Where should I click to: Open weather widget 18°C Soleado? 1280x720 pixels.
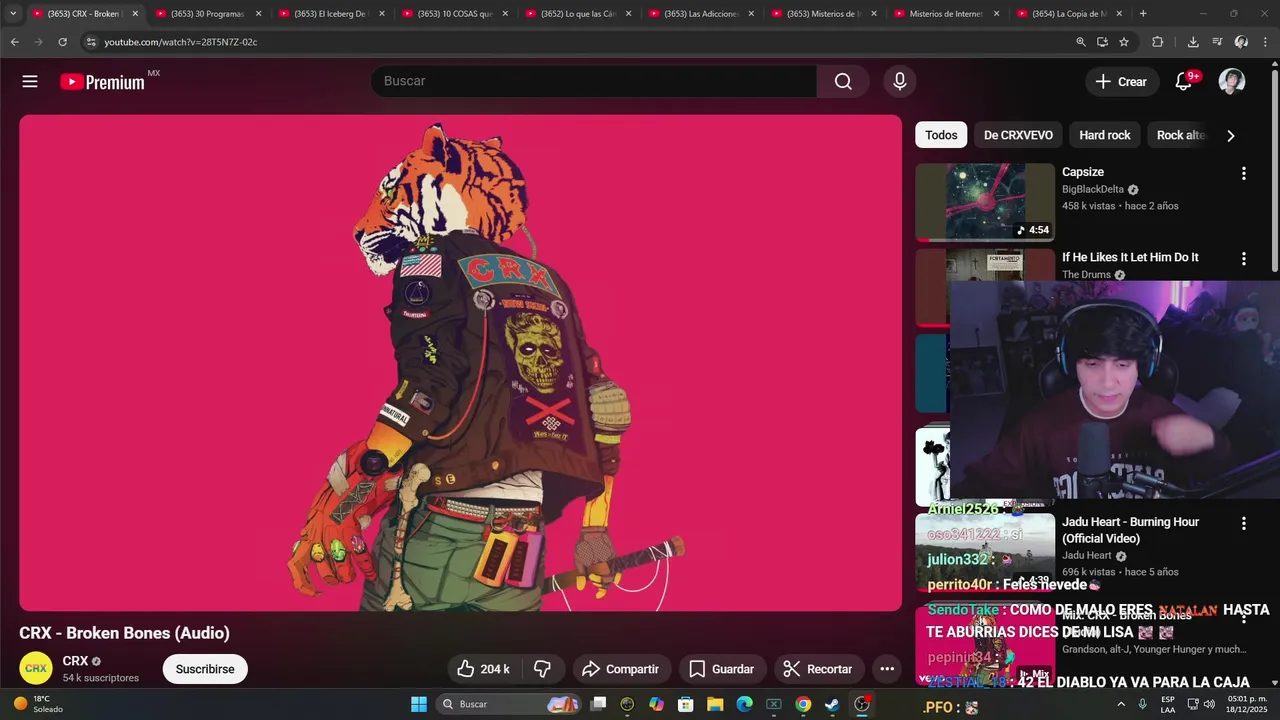coord(38,704)
